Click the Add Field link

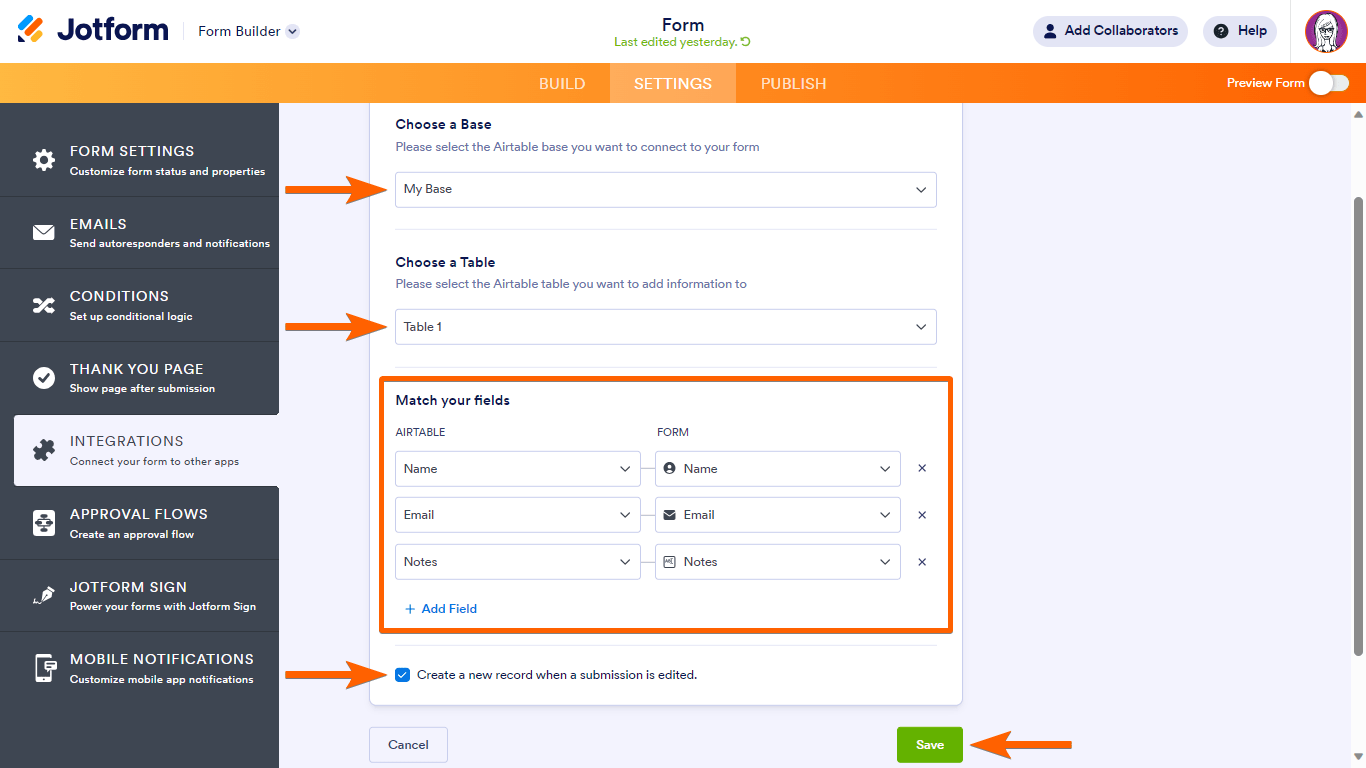click(x=441, y=609)
